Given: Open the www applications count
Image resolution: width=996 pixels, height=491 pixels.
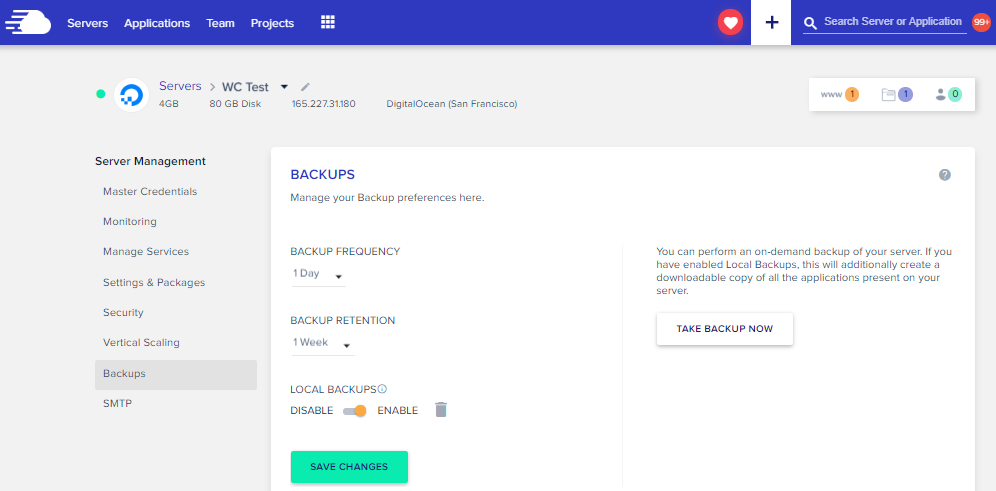Looking at the screenshot, I should 840,95.
